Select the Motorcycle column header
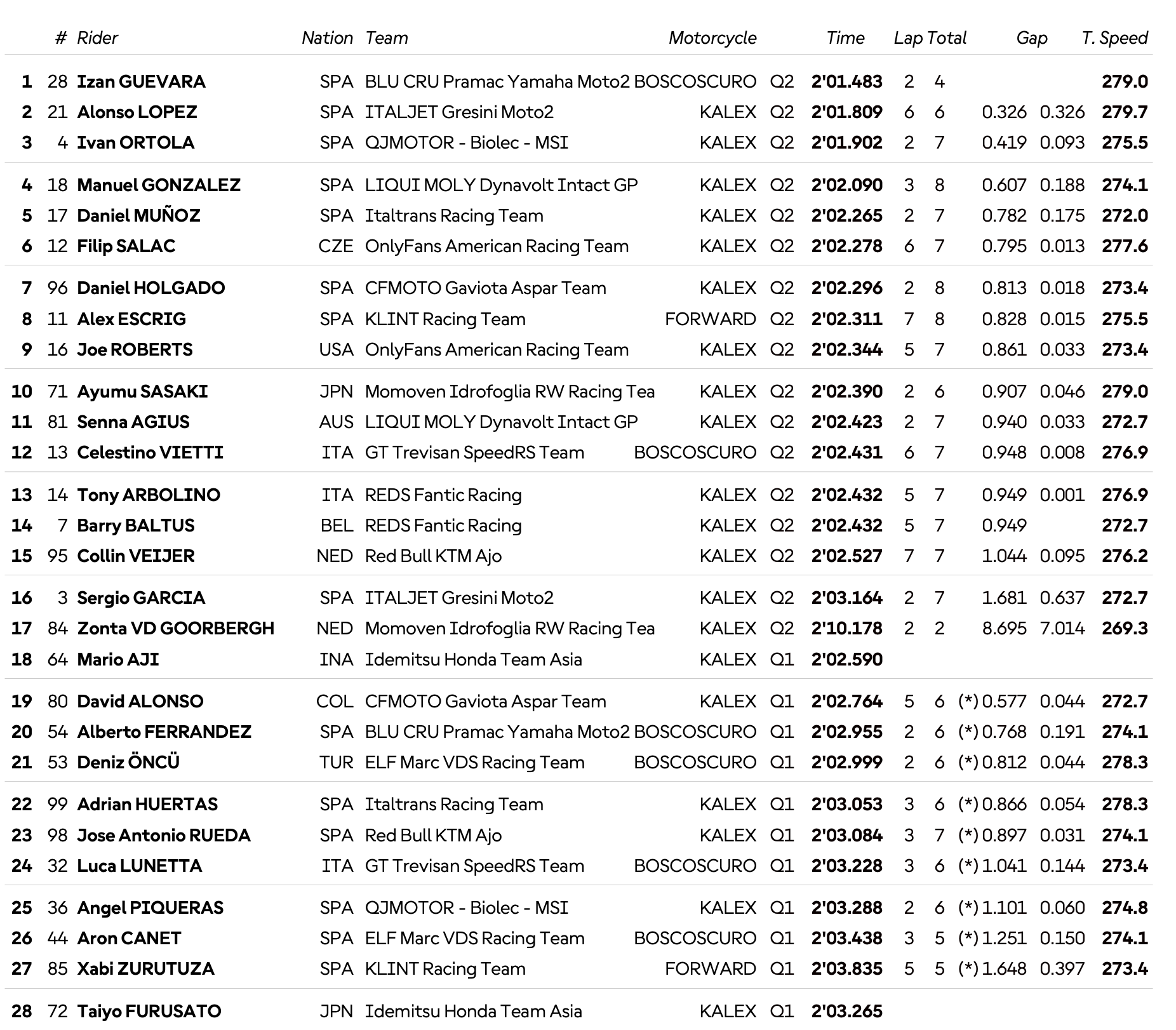 pos(712,38)
